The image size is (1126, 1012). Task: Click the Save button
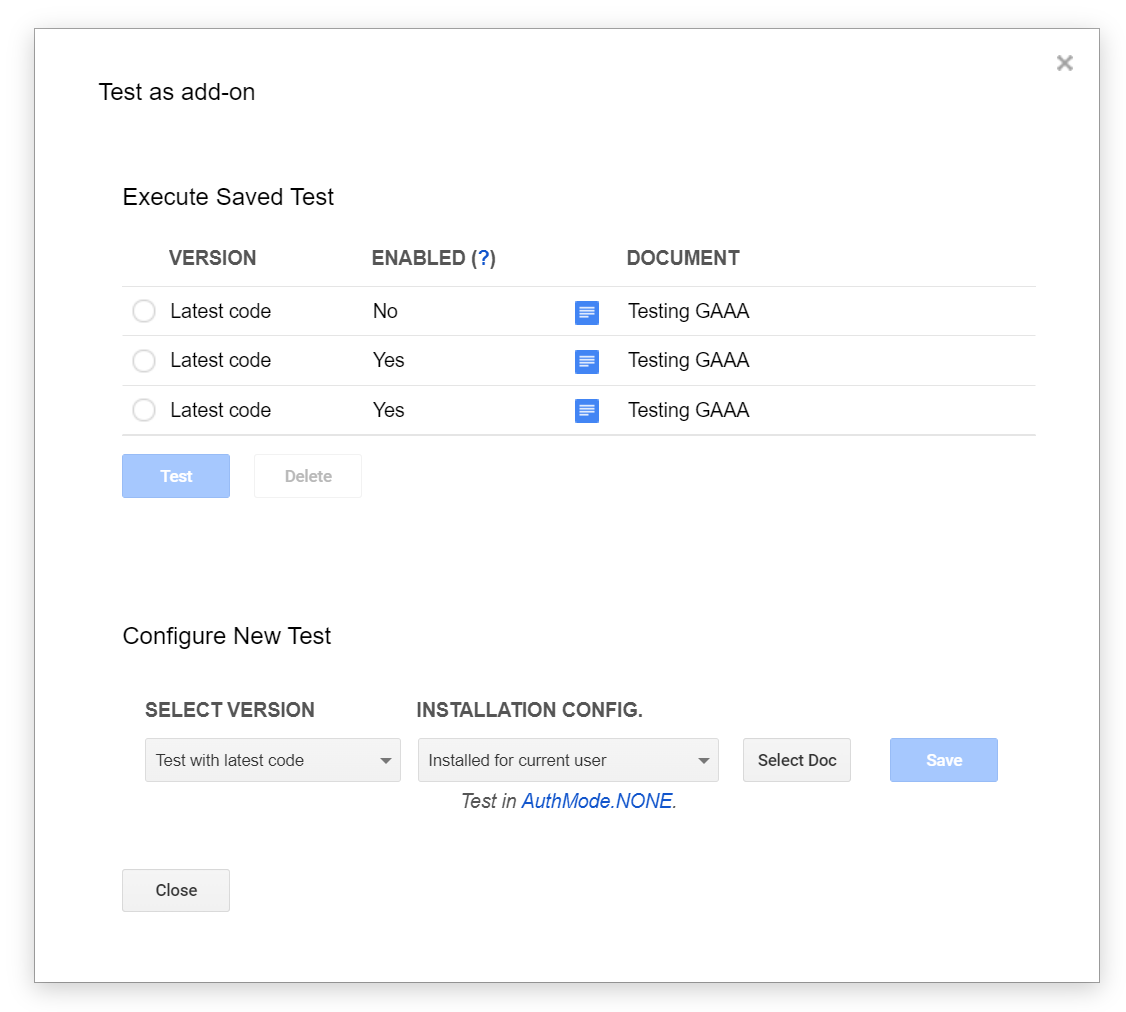coord(944,760)
